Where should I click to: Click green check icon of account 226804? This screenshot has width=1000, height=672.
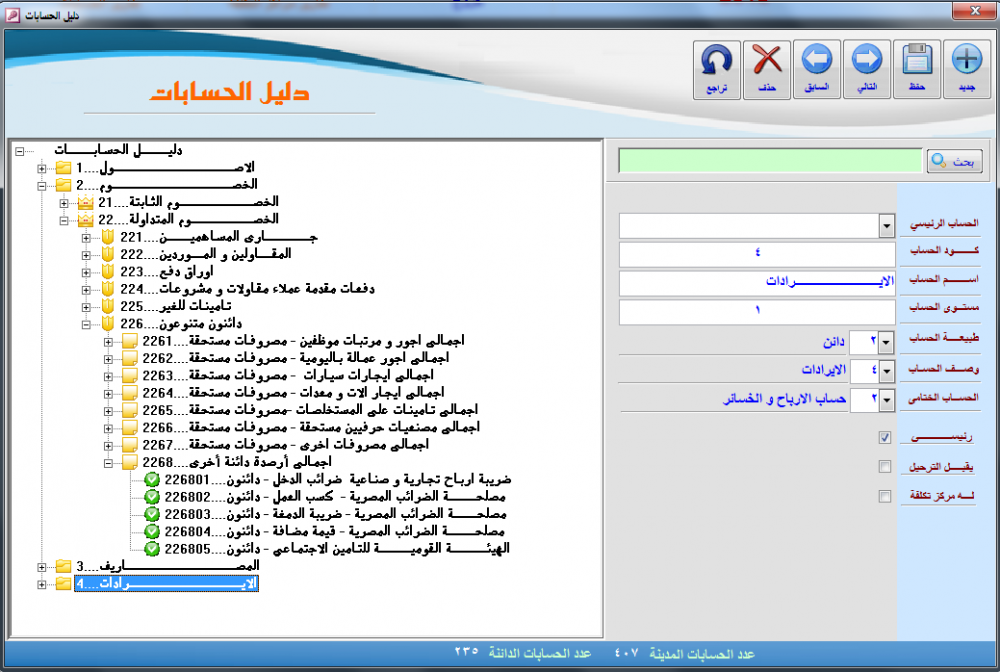click(x=152, y=531)
